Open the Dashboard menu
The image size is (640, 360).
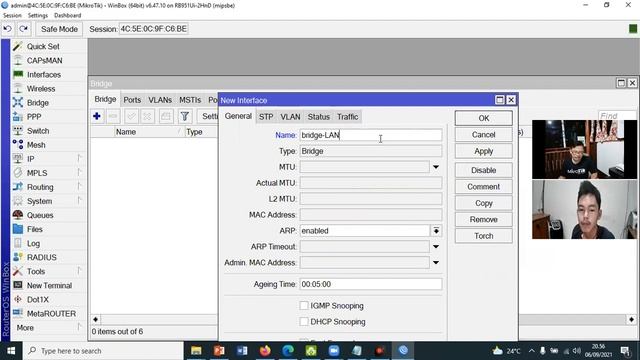click(x=67, y=16)
